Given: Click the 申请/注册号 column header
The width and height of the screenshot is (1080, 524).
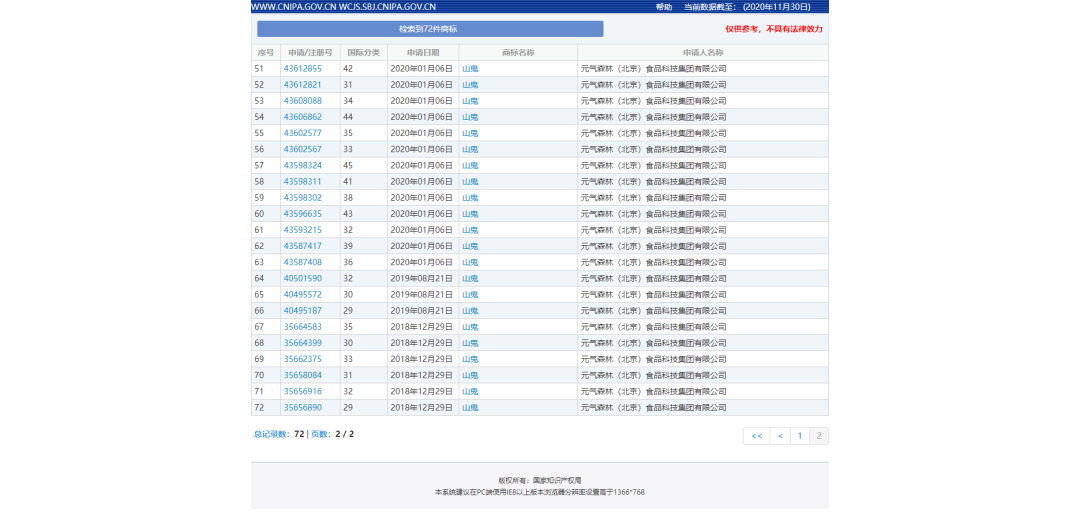Looking at the screenshot, I should pyautogui.click(x=309, y=52).
